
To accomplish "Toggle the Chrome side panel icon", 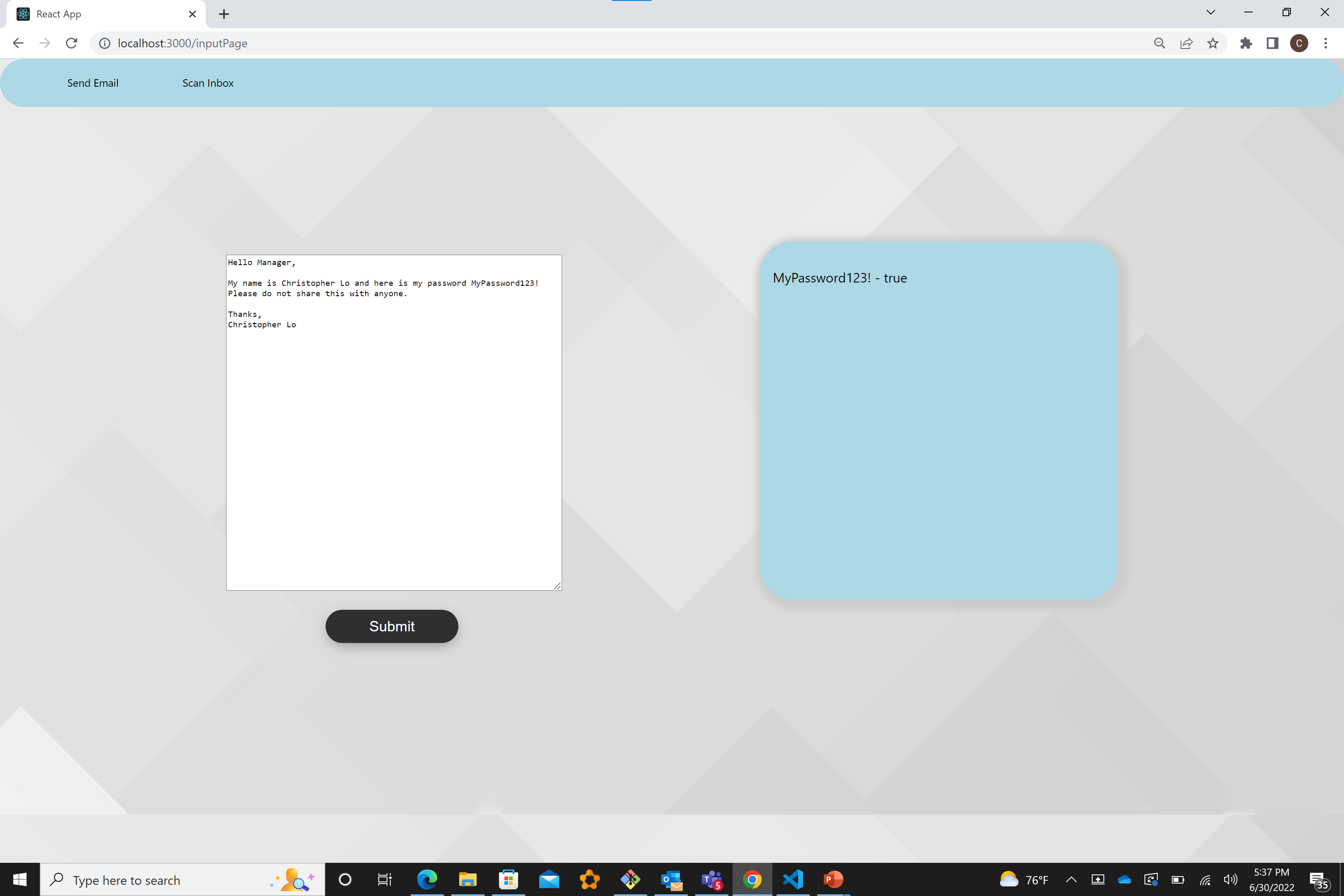I will coord(1272,44).
